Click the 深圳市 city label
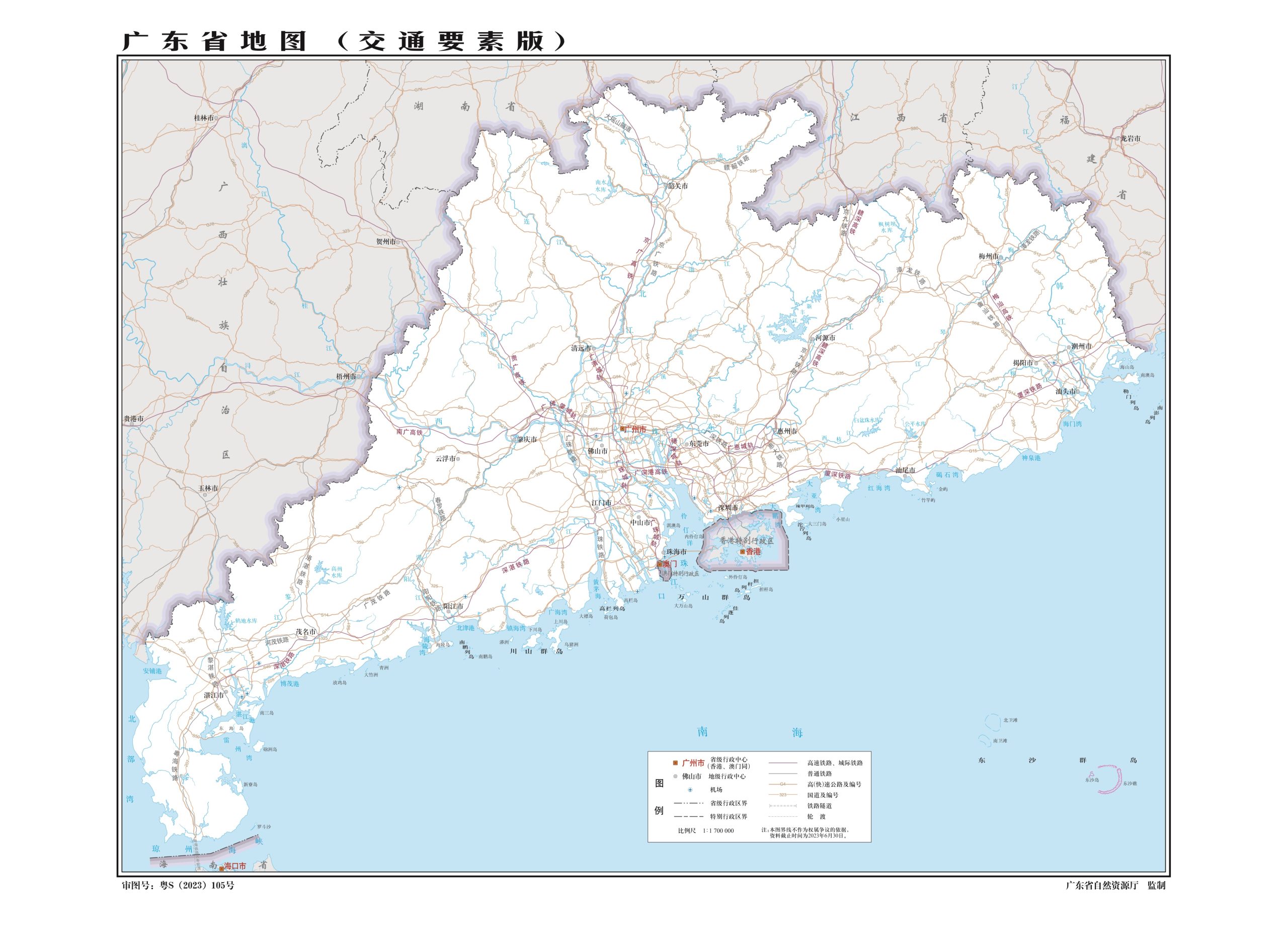 [x=728, y=508]
